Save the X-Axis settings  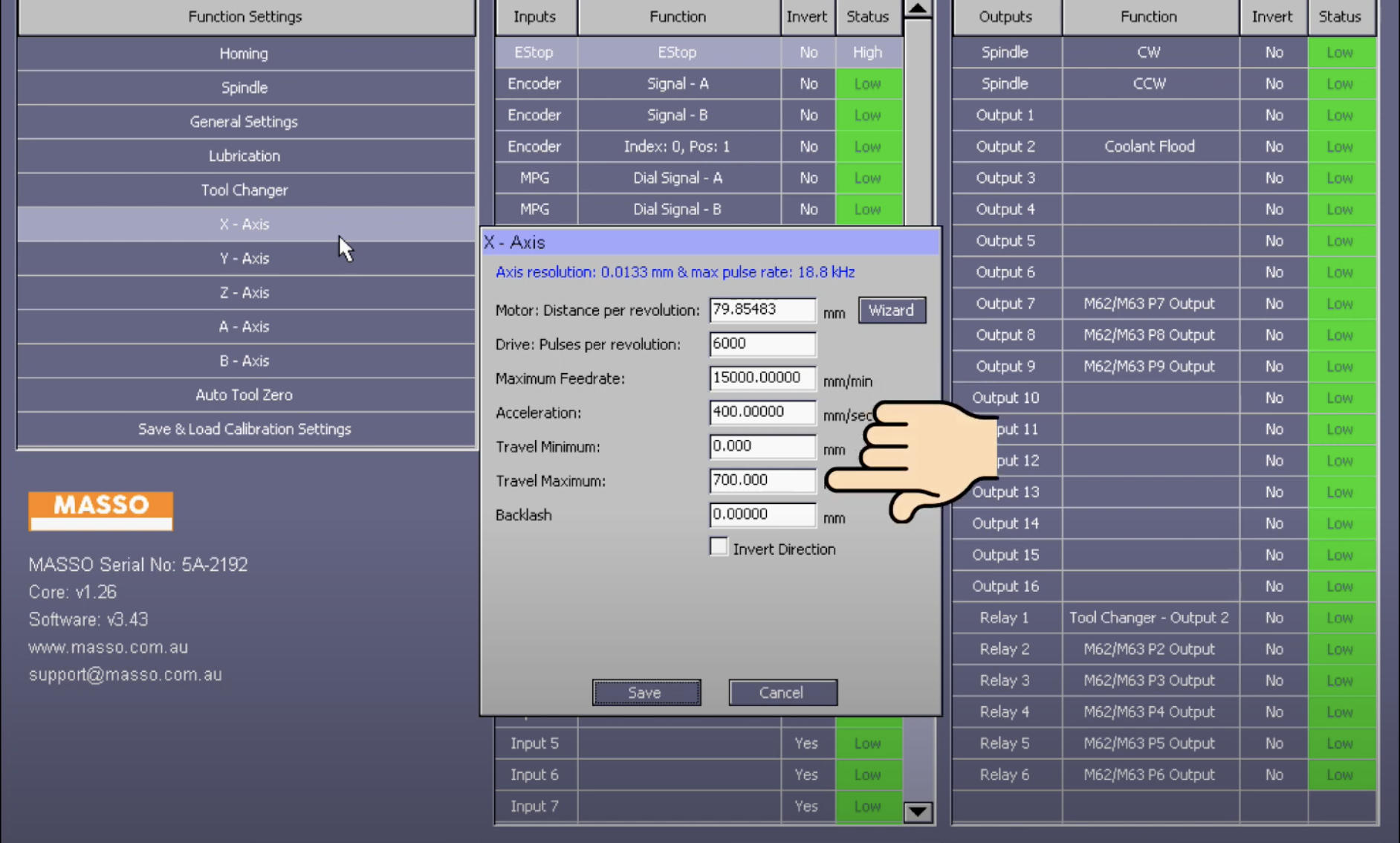[x=645, y=693]
